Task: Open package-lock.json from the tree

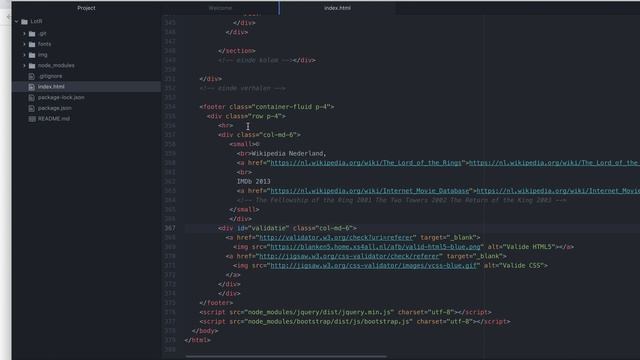Action: [61, 98]
